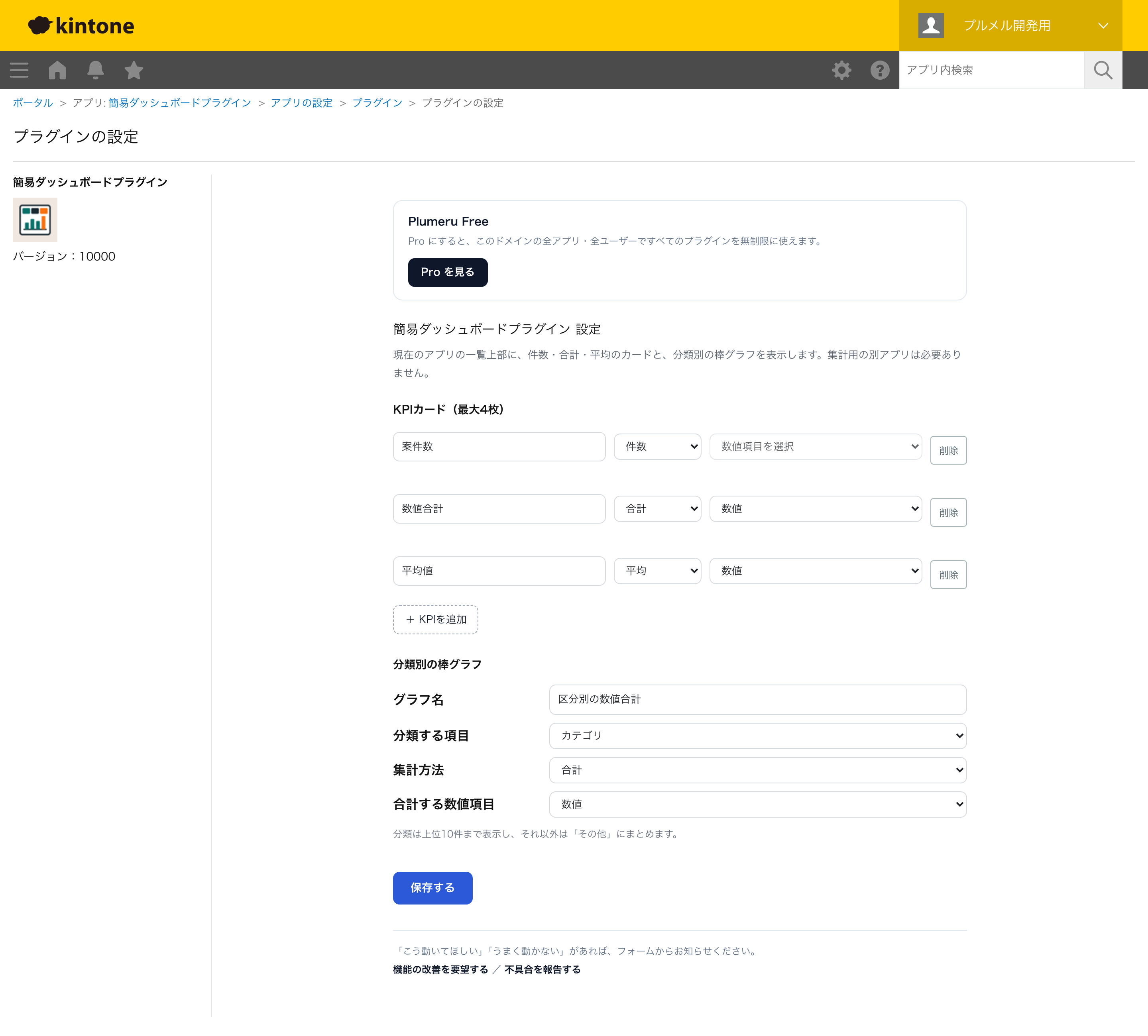
Task: Click the バージョン：10000 text
Action: pos(64,256)
